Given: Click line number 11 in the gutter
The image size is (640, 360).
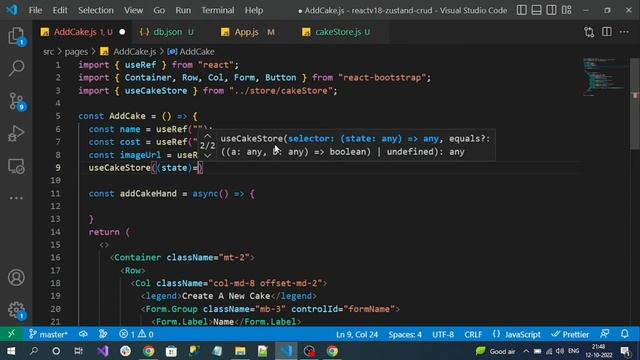Looking at the screenshot, I should coord(55,193).
